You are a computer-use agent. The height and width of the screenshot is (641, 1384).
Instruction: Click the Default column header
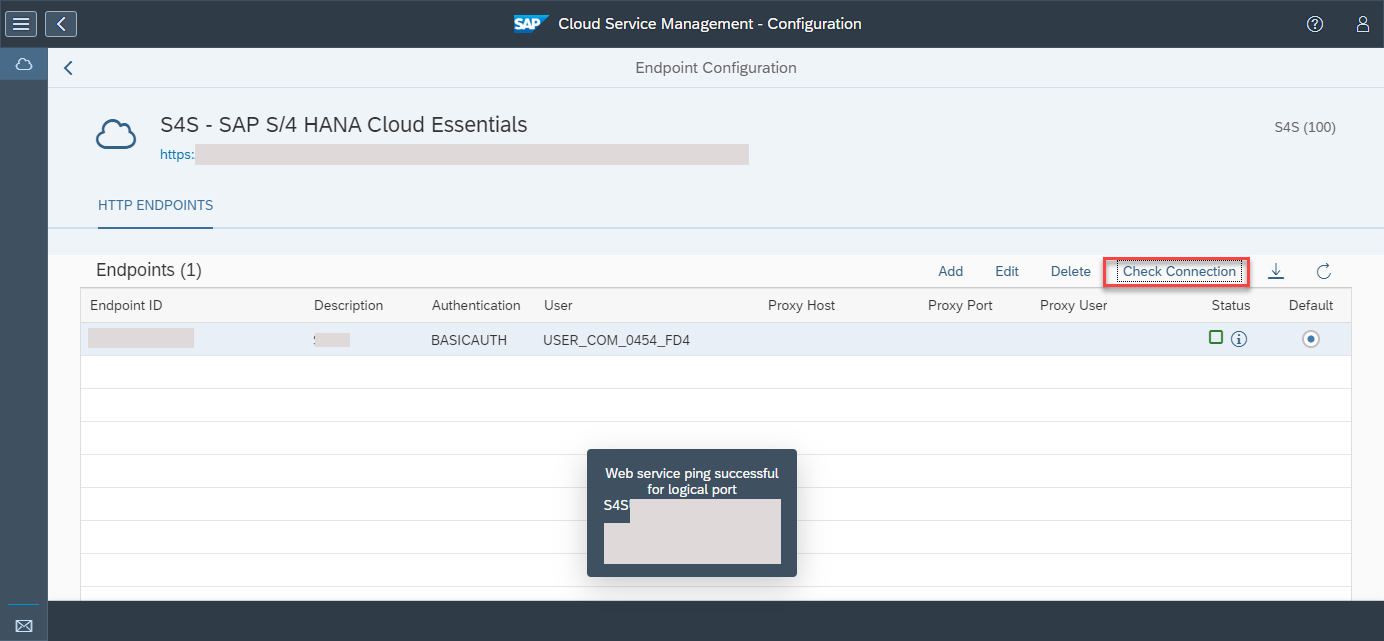coord(1311,305)
